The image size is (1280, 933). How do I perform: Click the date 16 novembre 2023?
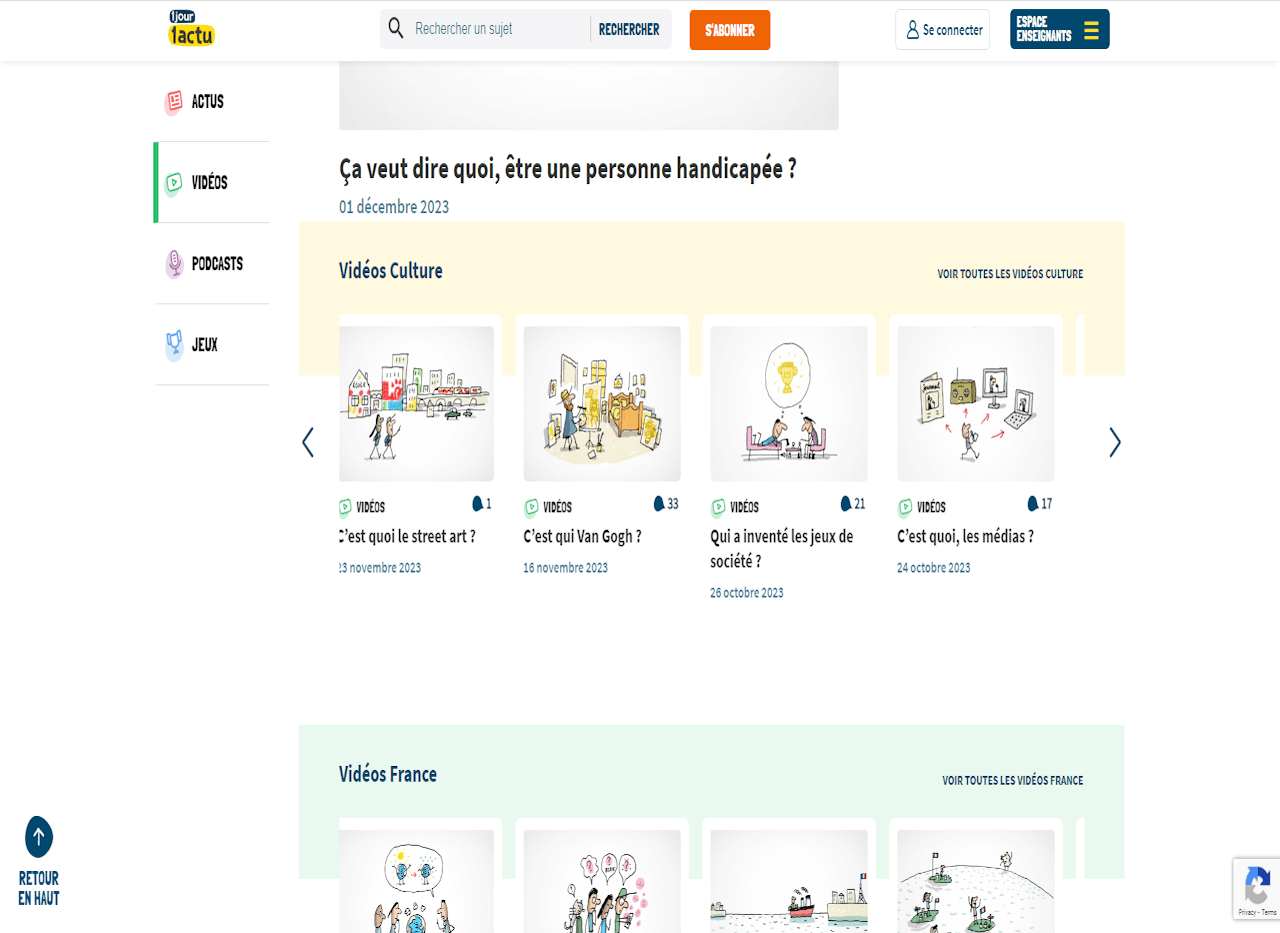(565, 568)
